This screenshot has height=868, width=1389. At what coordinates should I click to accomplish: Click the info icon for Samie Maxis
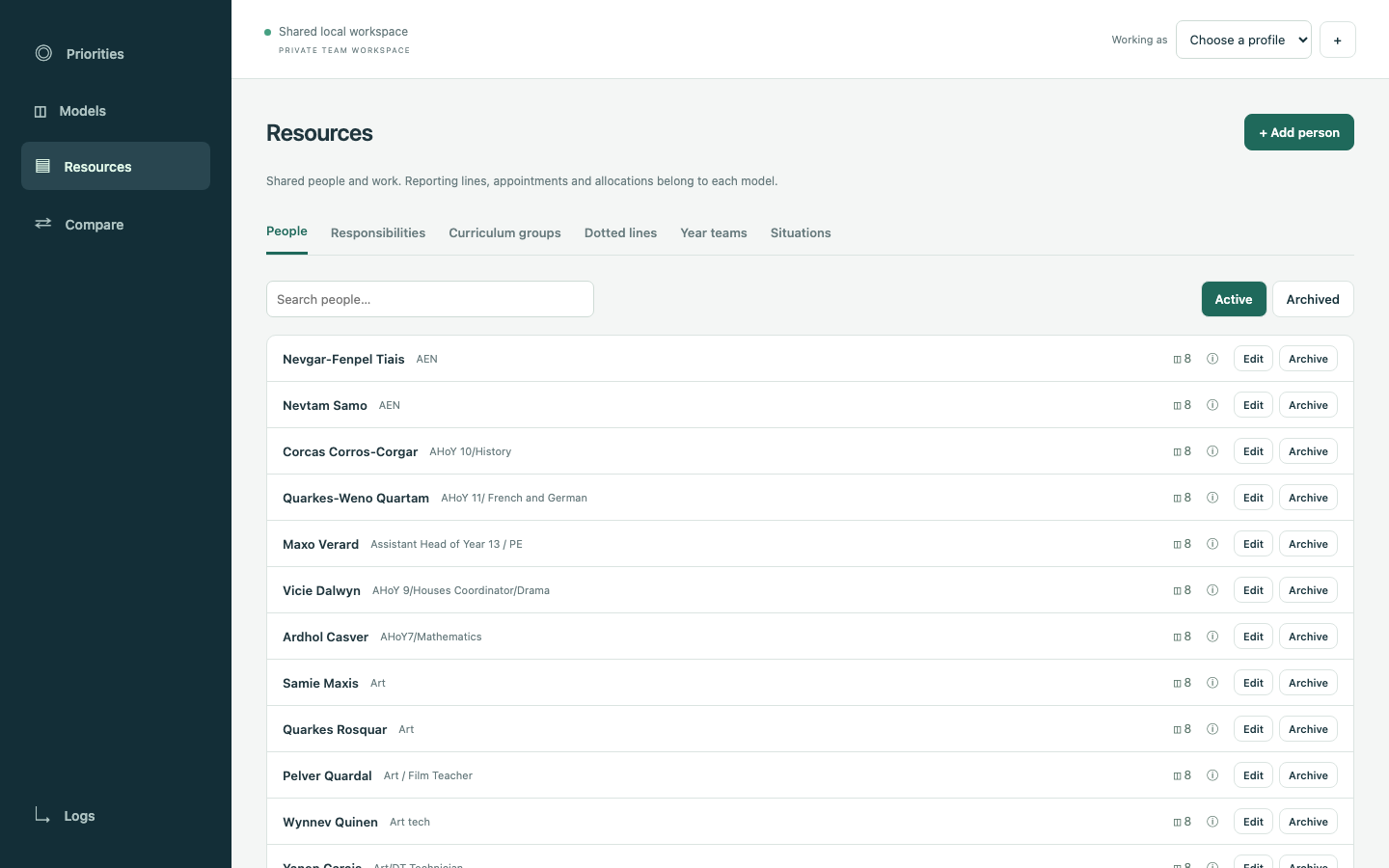point(1212,683)
